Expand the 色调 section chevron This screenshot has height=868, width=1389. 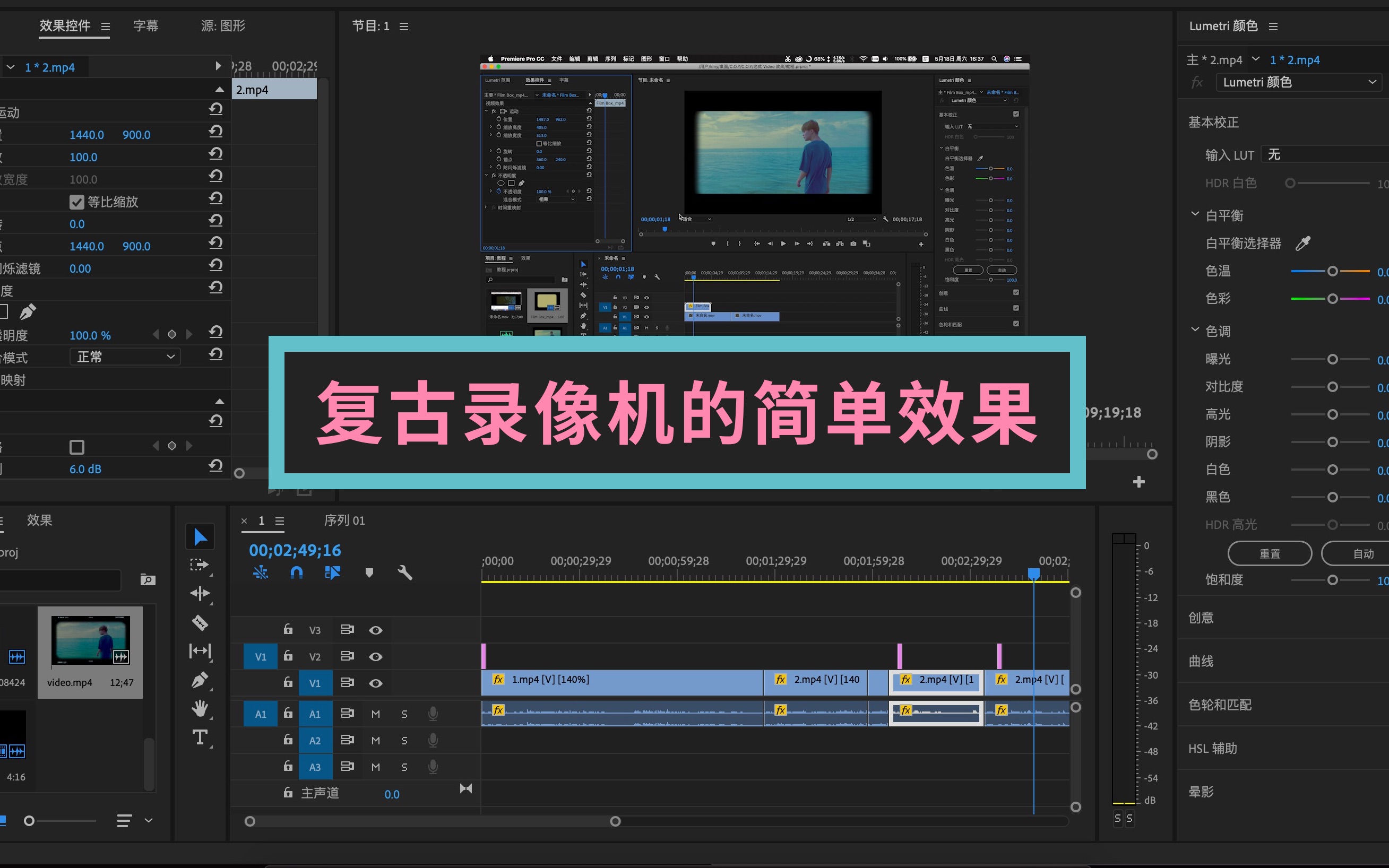1195,330
